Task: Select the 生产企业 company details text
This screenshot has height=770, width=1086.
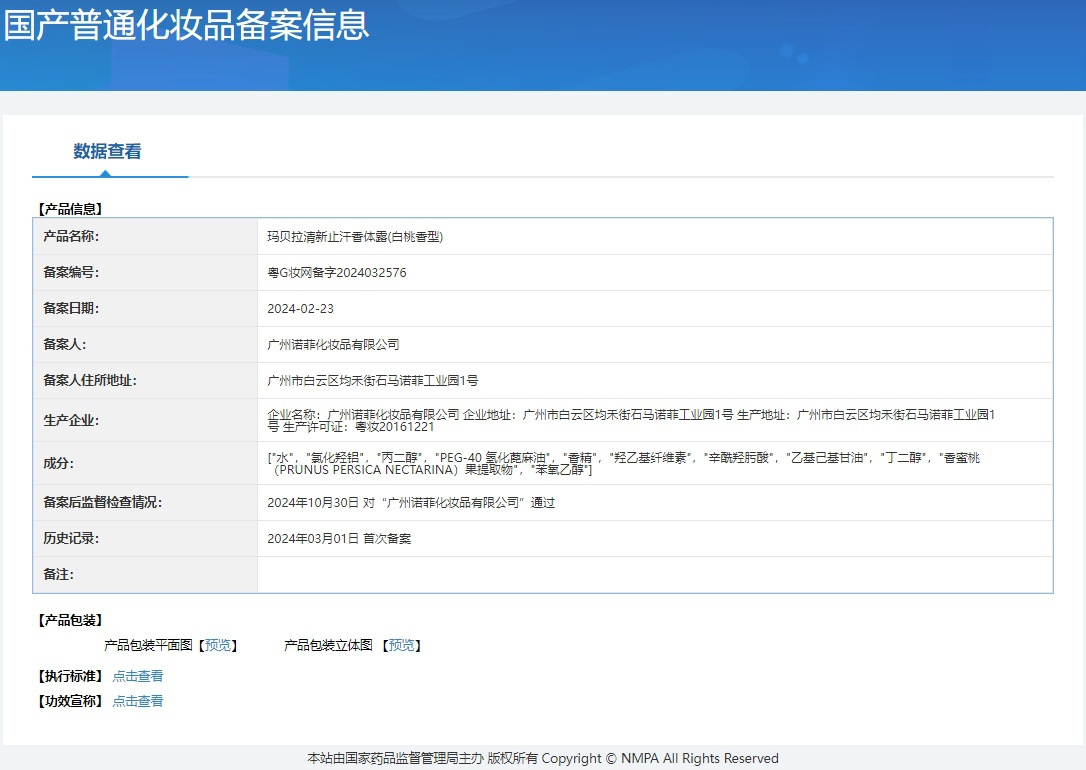Action: point(631,420)
